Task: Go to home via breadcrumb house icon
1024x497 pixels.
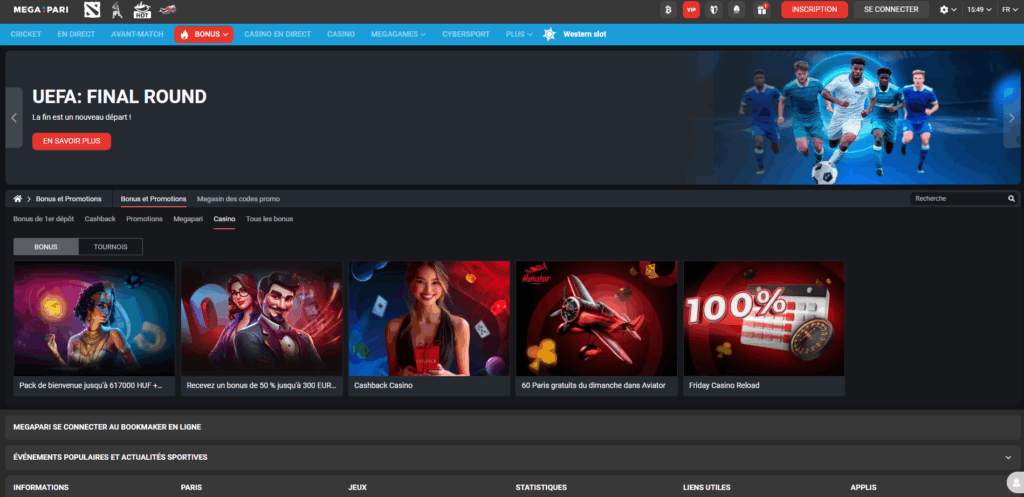Action: (x=18, y=199)
